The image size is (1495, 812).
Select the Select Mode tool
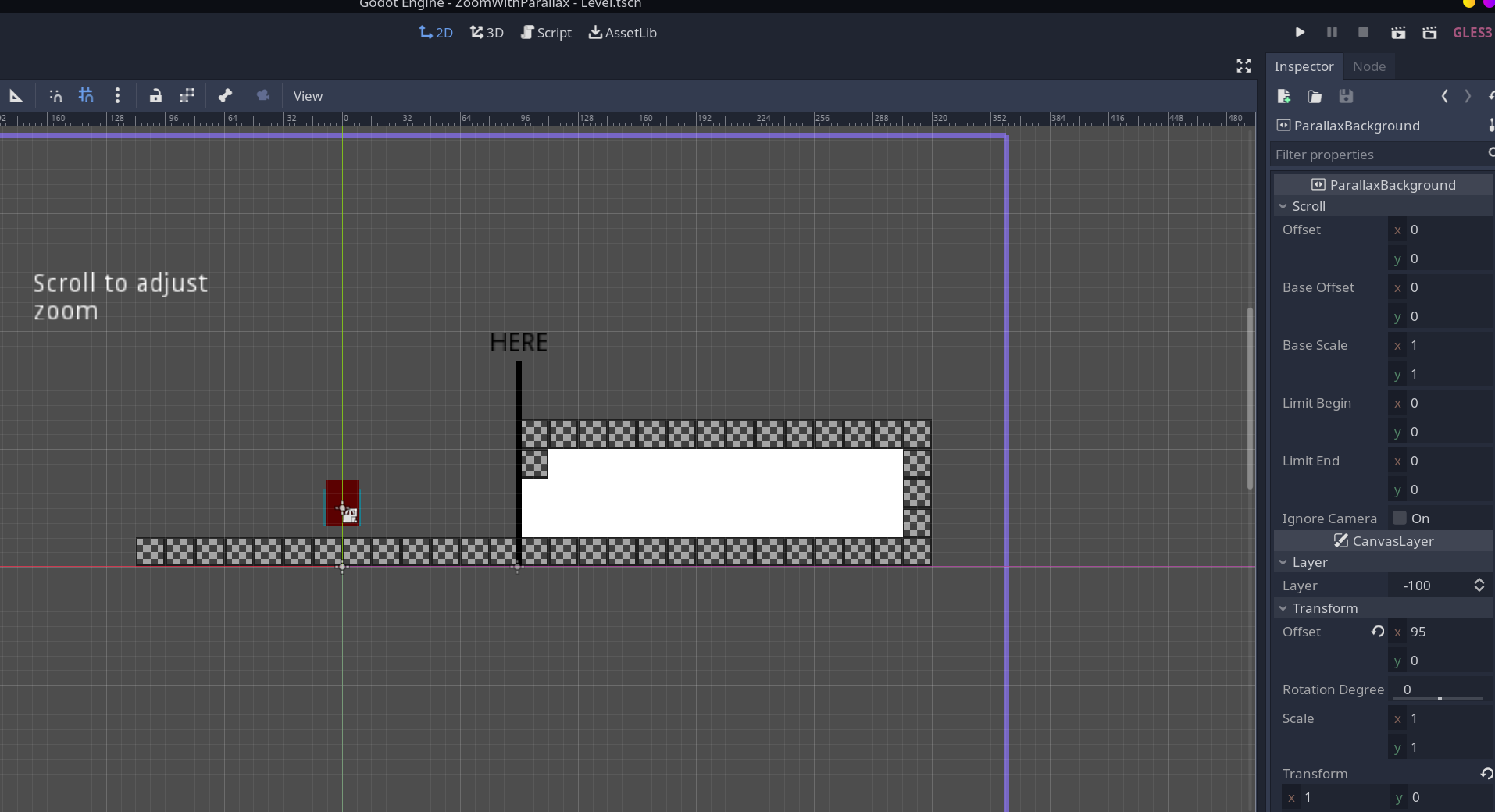[16, 95]
